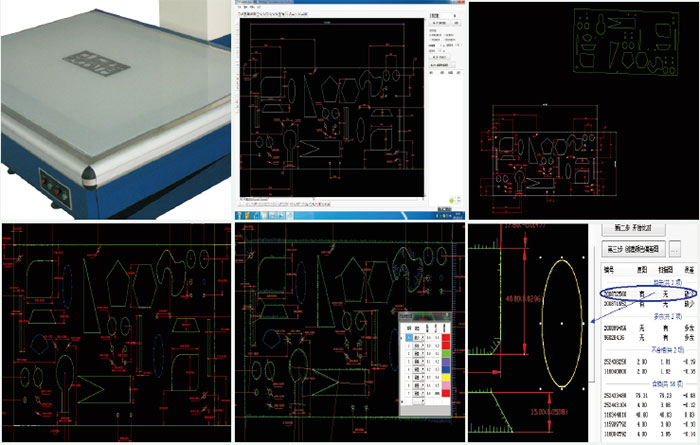
Task: Open the Windows Start menu orb
Action: tap(240, 216)
